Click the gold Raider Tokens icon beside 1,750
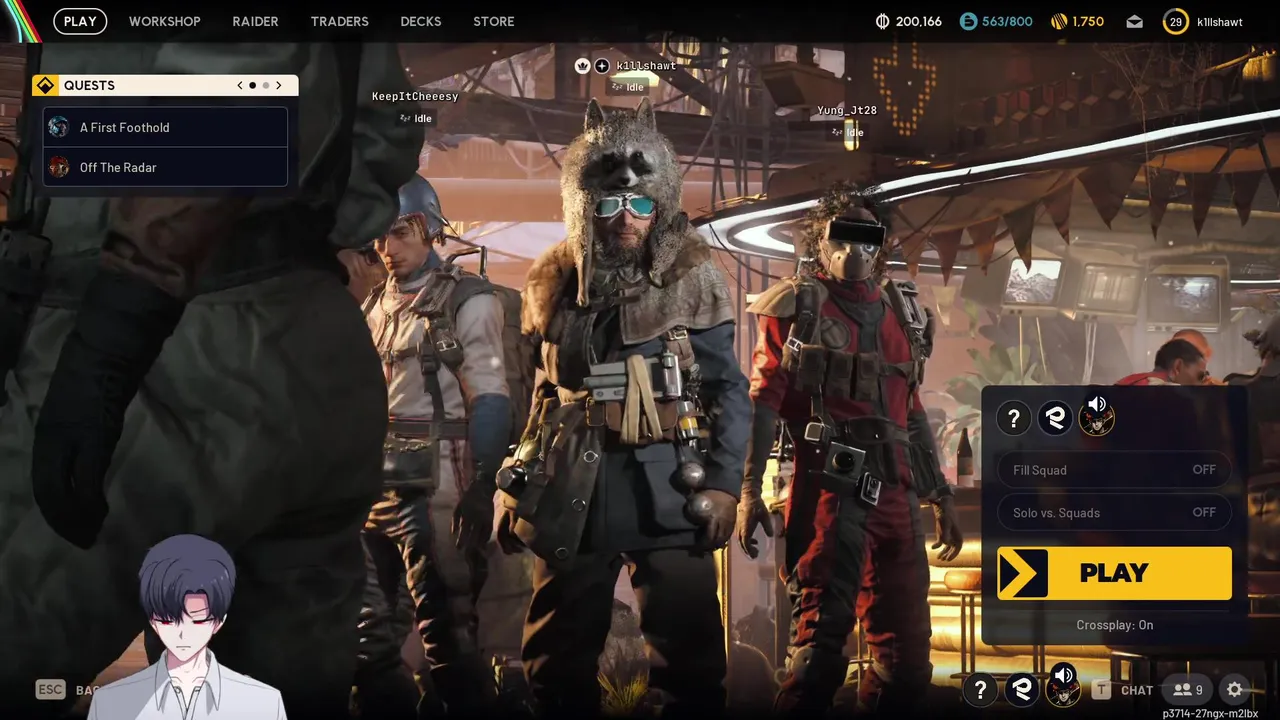 pyautogui.click(x=1060, y=21)
